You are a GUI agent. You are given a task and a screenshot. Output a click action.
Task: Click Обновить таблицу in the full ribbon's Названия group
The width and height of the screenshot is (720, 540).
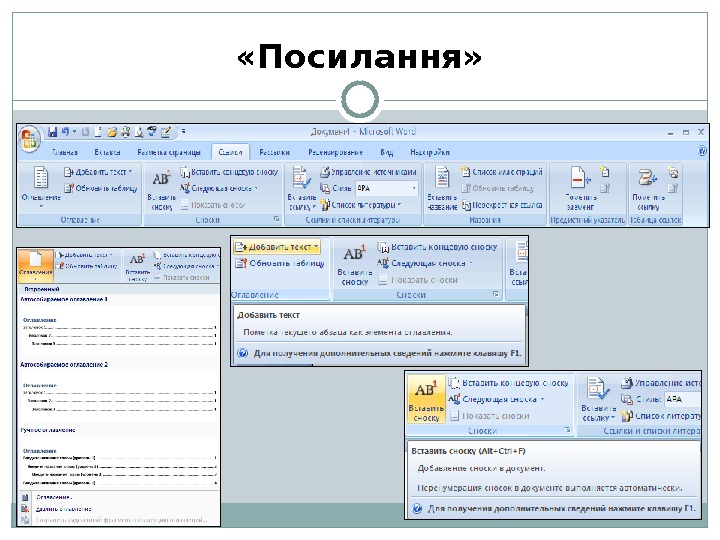click(x=497, y=188)
